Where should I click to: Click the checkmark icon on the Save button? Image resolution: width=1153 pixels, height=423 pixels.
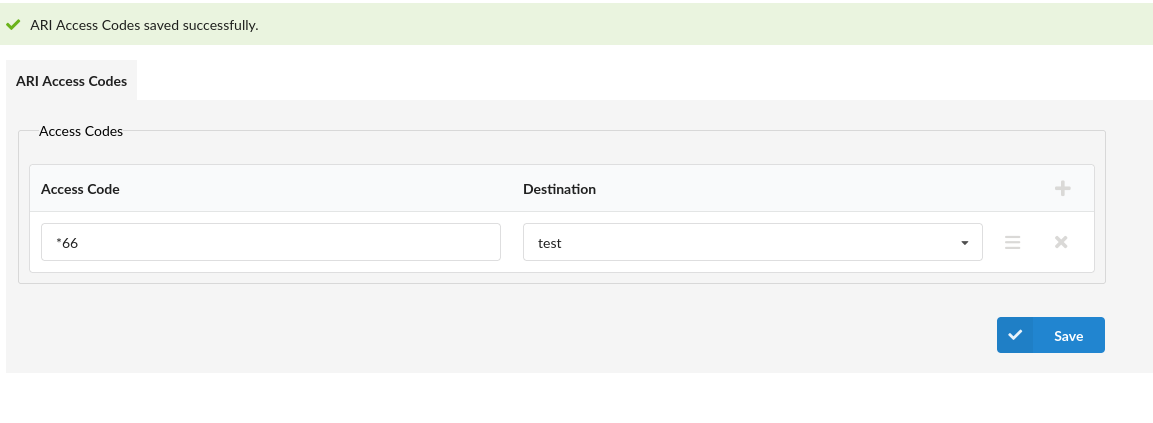click(x=1015, y=335)
